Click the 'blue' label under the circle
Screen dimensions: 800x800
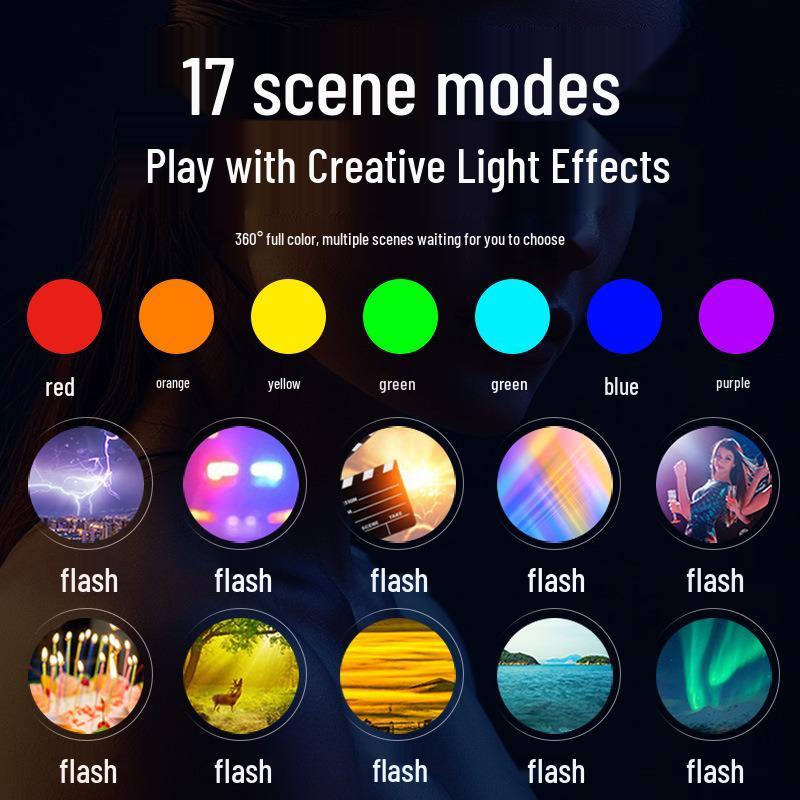pyautogui.click(x=621, y=386)
